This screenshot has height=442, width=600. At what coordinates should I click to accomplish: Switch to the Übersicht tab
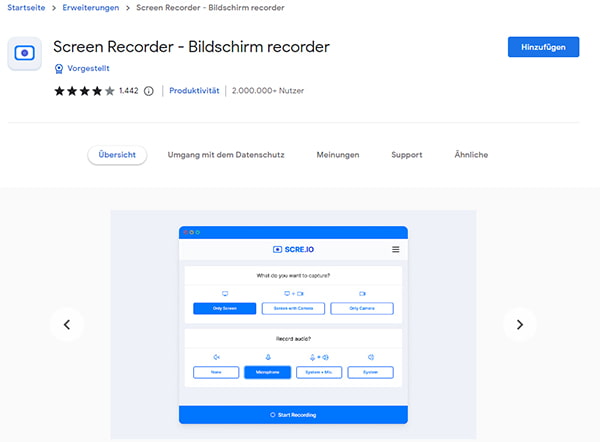pyautogui.click(x=117, y=155)
